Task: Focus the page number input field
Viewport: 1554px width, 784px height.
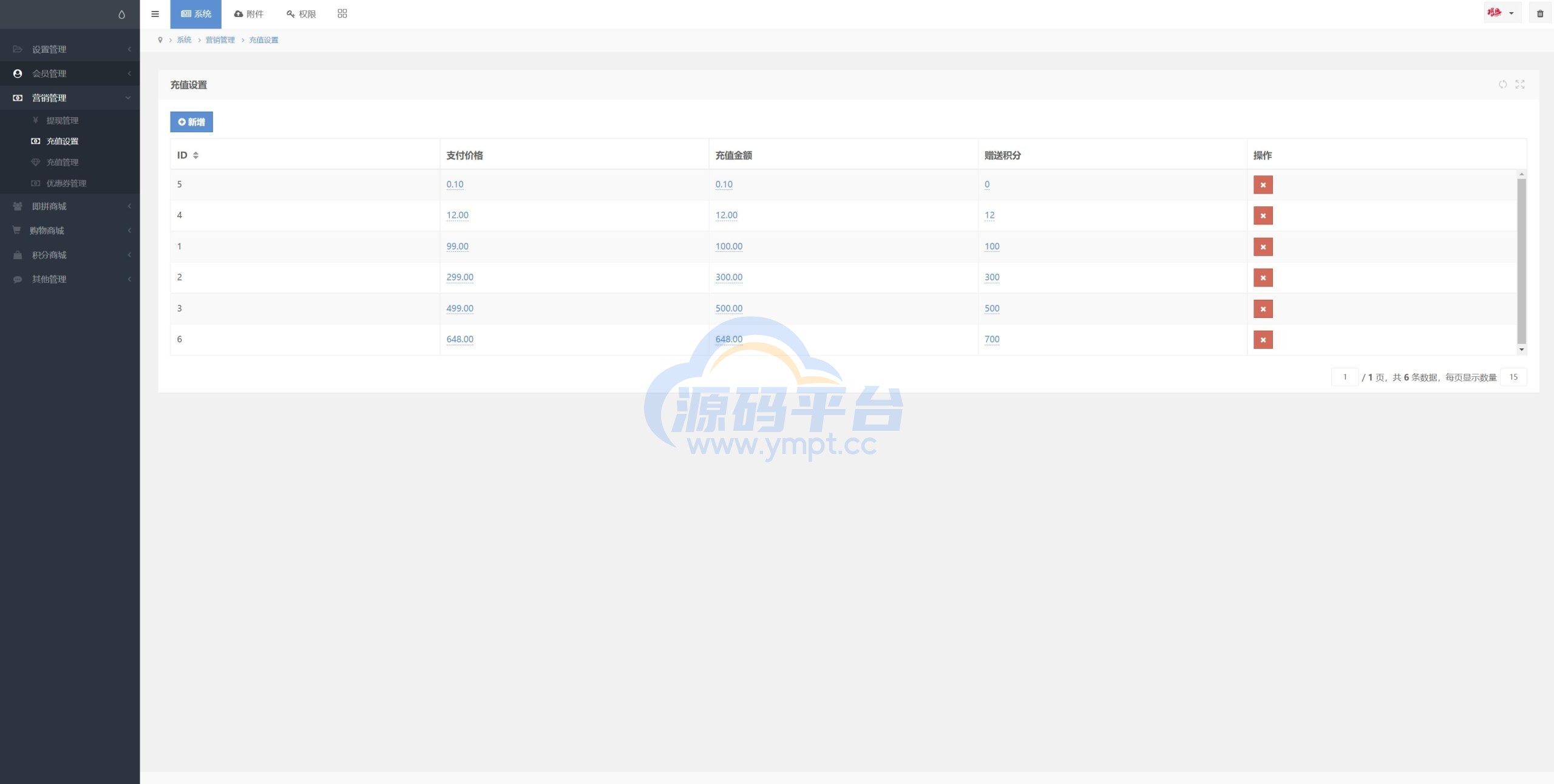Action: click(x=1345, y=377)
